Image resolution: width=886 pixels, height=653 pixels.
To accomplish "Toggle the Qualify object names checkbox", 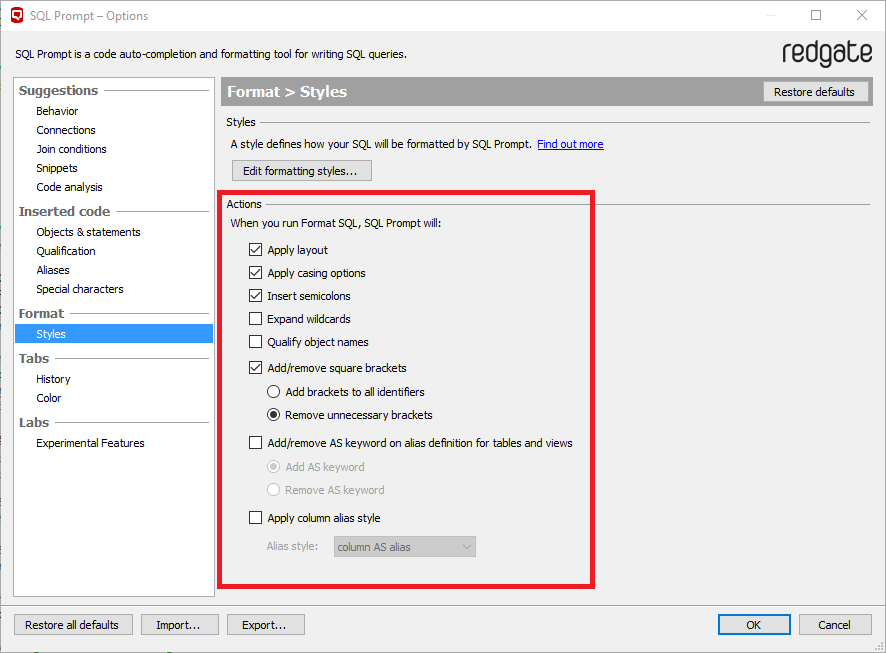I will [x=256, y=342].
